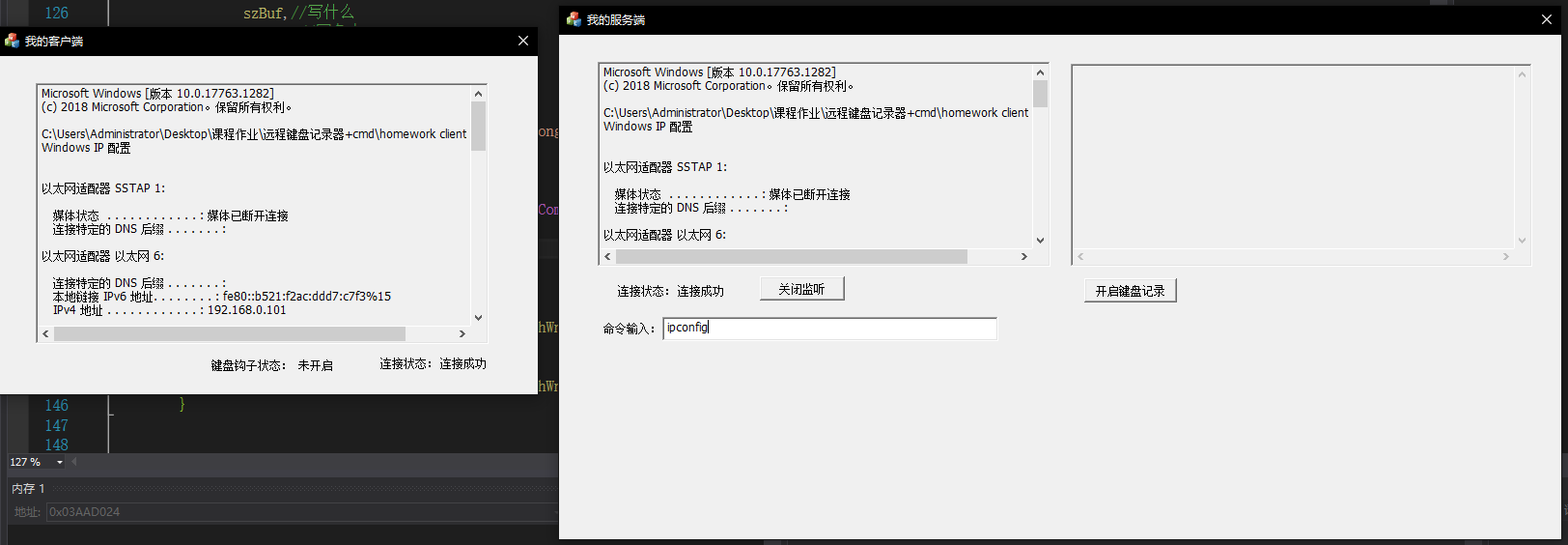The height and width of the screenshot is (545, 1568).
Task: Click the 内存 1 panel title
Action: coord(28,489)
